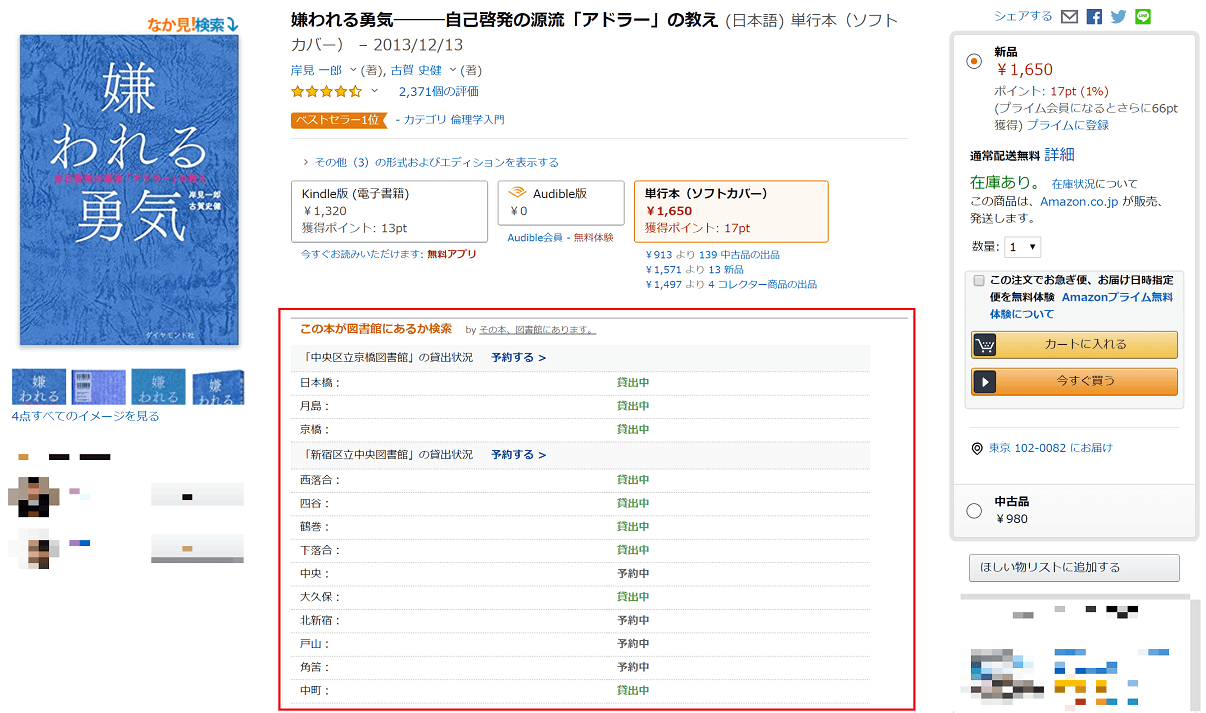Open the 数量 quantity dropdown
Screen dimensions: 1206x713
pos(1023,247)
